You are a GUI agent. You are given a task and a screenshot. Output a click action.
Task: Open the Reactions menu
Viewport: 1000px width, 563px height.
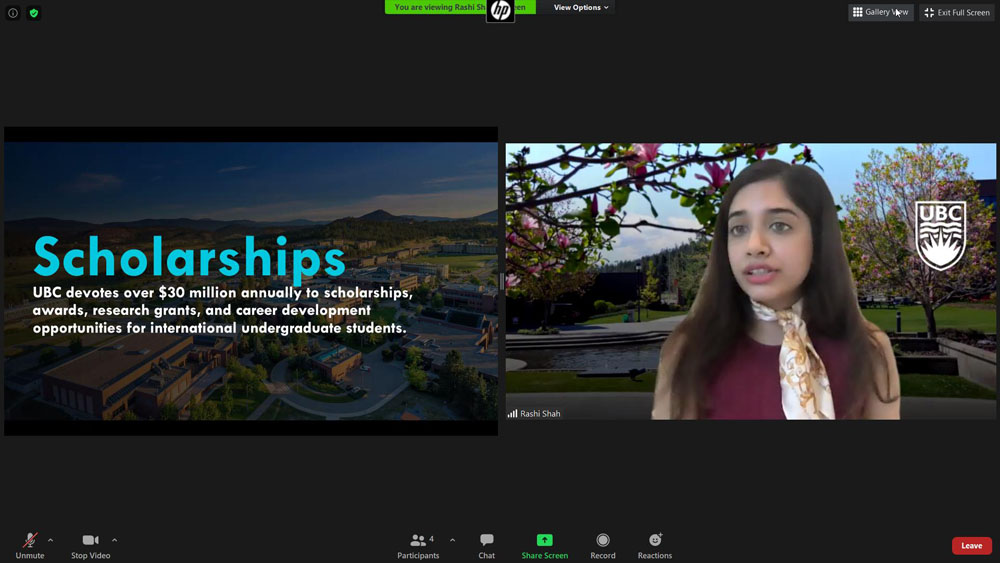pos(655,546)
